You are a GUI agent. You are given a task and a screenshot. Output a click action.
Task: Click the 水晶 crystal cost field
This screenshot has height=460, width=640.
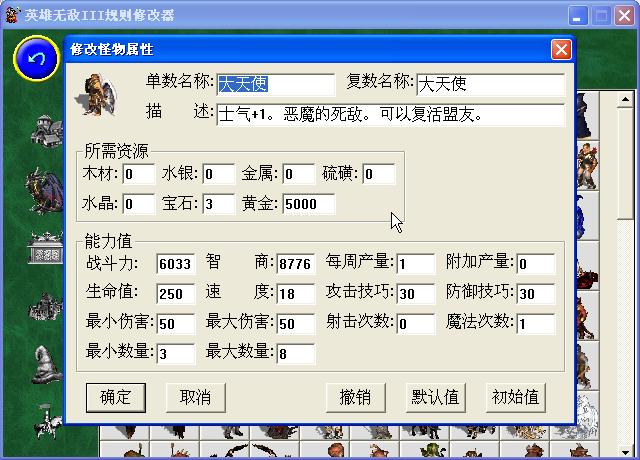click(x=138, y=204)
